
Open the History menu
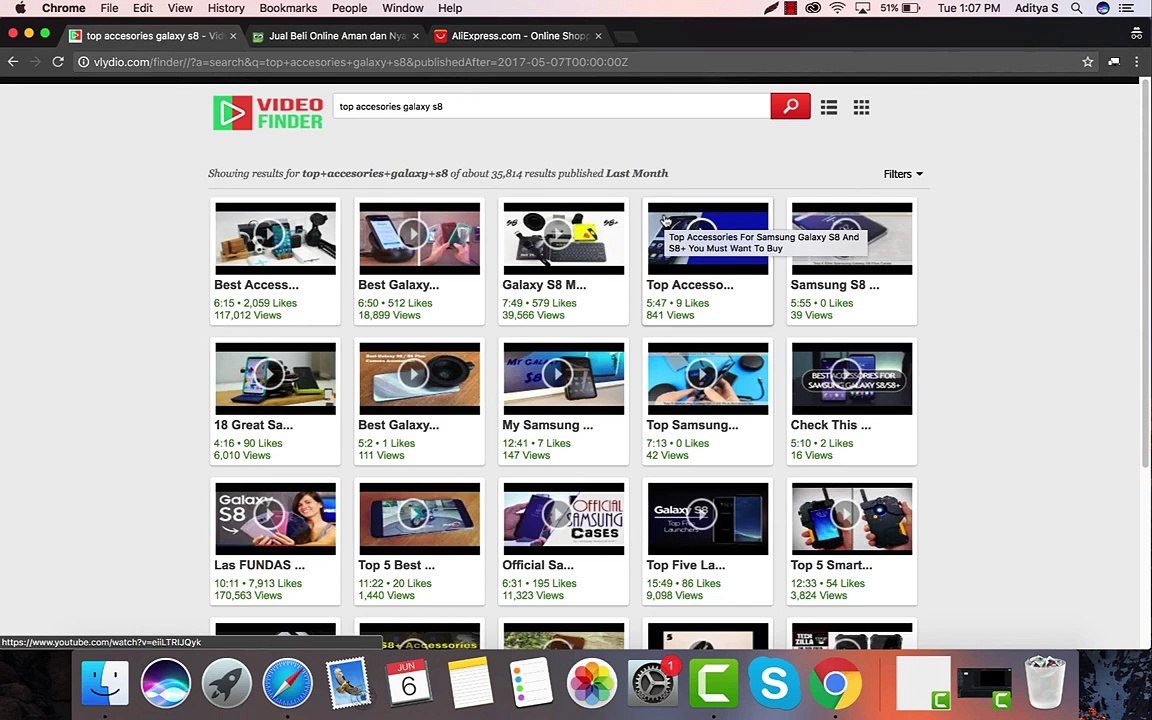[226, 8]
